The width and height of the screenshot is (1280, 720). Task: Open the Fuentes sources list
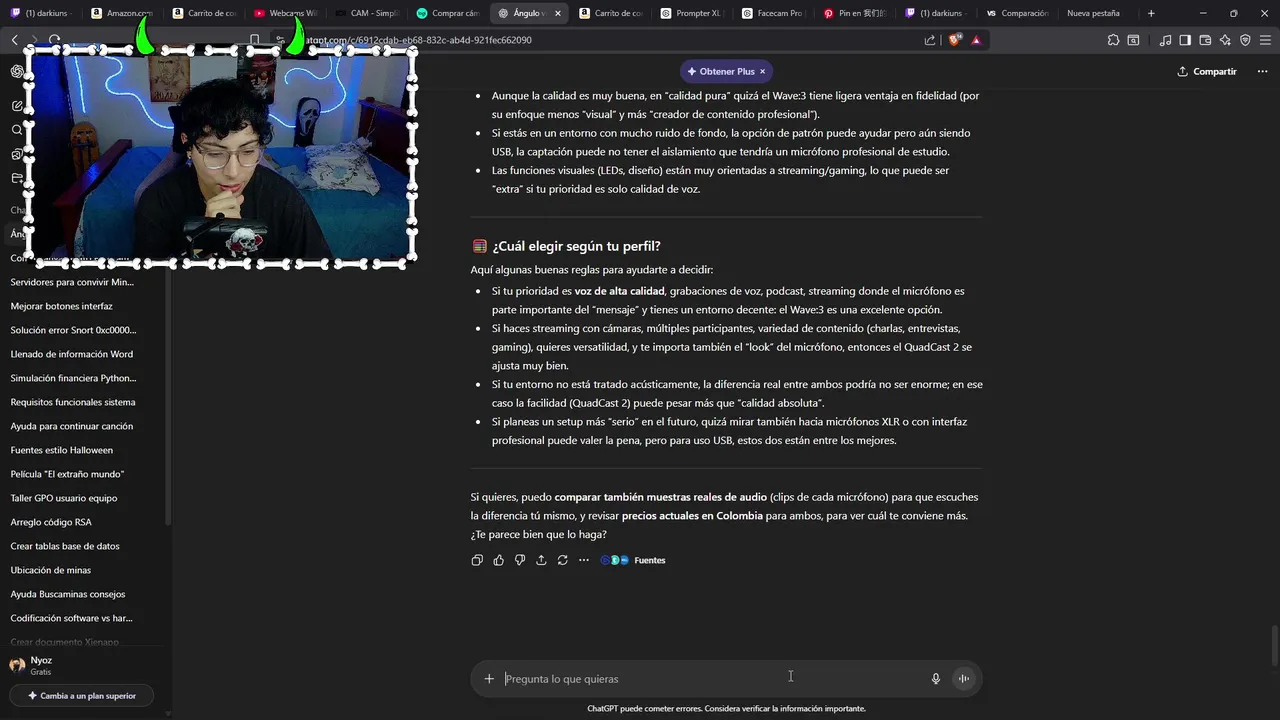[x=633, y=560]
